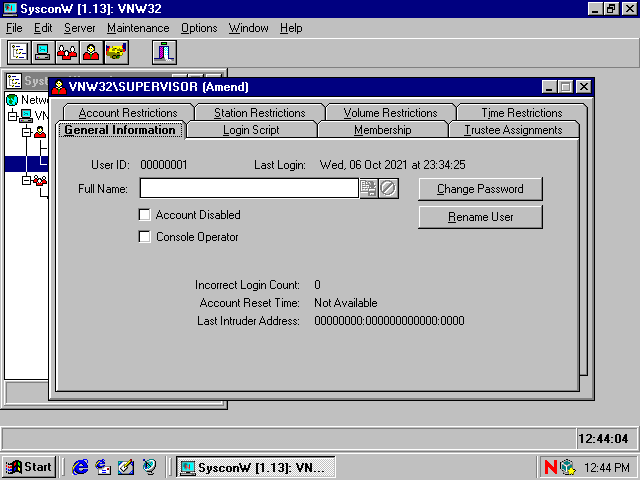Click the server computer toolbar icon
This screenshot has width=640, height=480.
click(43, 52)
